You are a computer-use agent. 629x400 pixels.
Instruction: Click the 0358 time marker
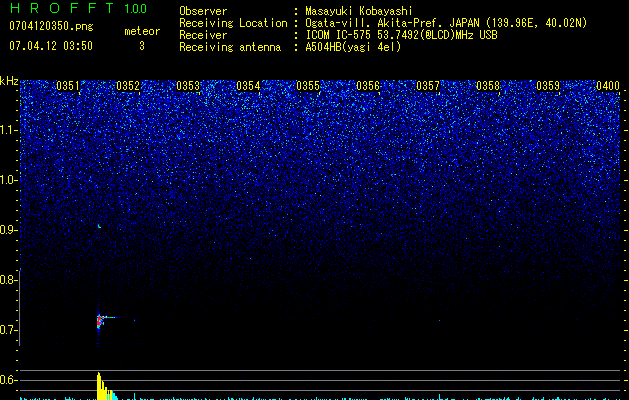pos(488,86)
